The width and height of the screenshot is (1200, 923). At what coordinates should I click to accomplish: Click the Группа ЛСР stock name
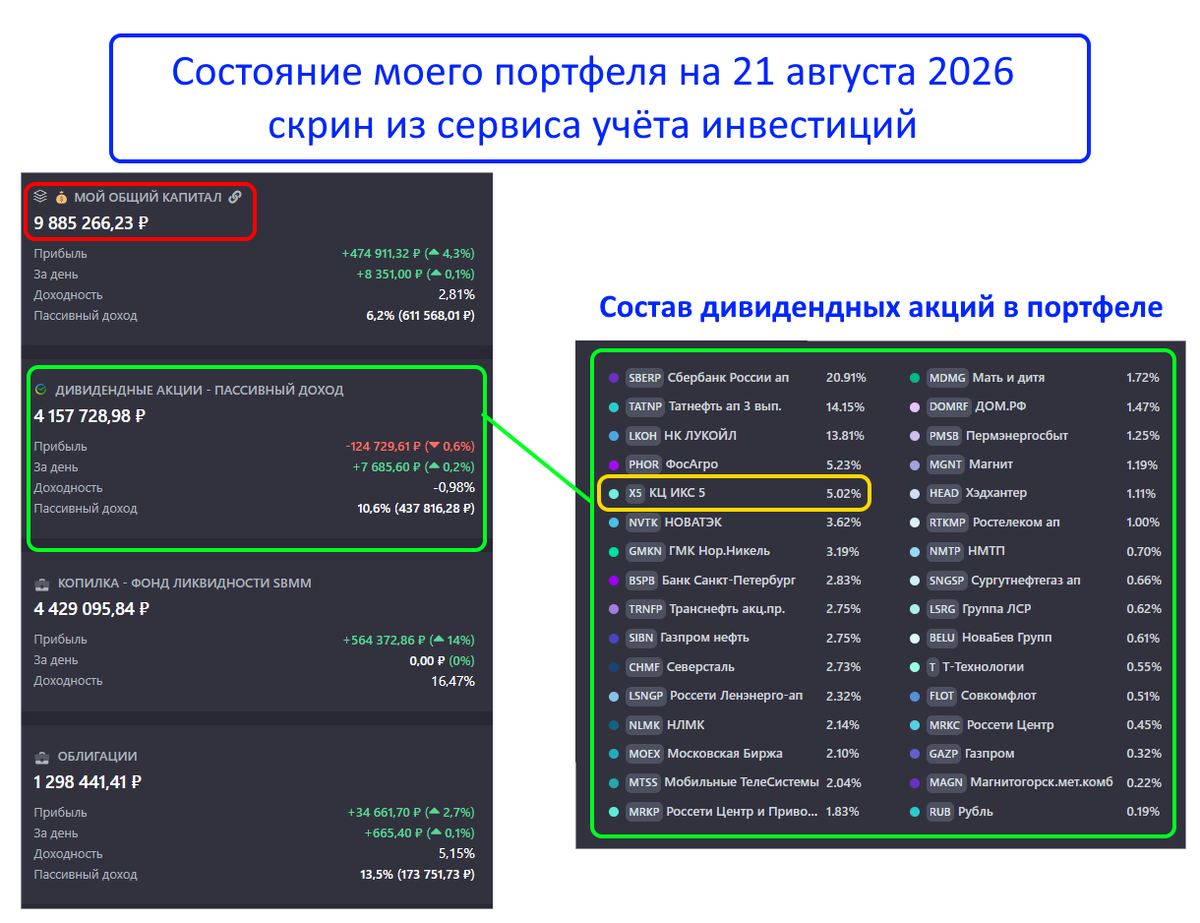tap(998, 609)
